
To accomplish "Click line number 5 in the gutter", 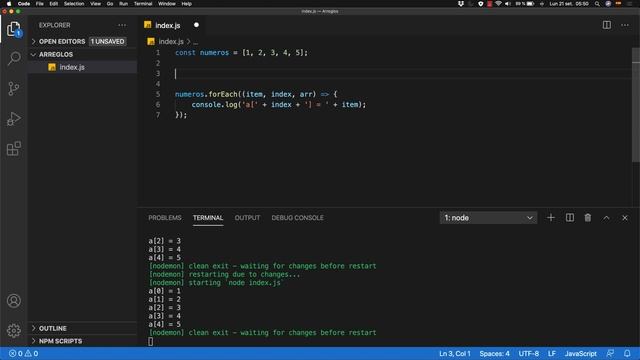I will pos(158,94).
